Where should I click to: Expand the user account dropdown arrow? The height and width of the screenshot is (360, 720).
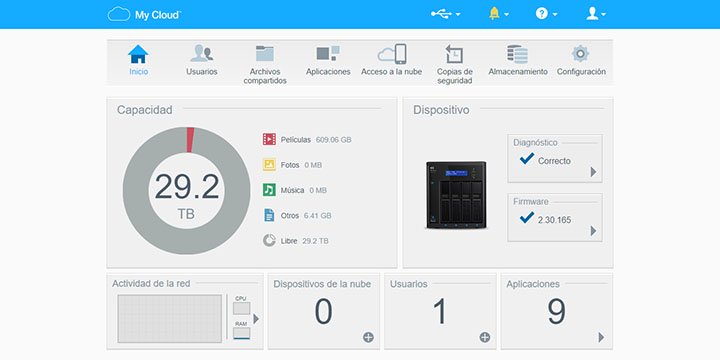603,15
